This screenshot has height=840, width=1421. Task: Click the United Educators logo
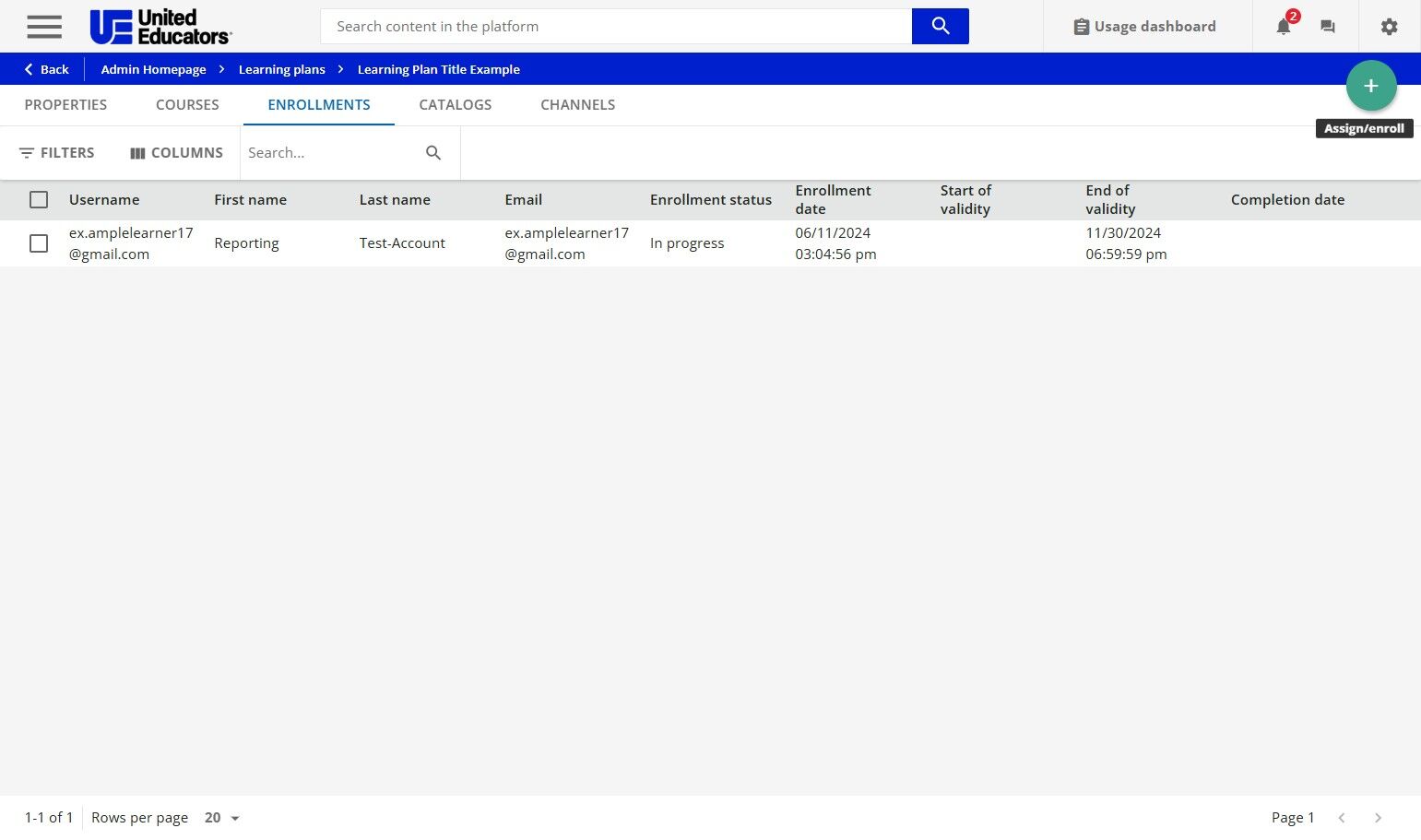[161, 27]
